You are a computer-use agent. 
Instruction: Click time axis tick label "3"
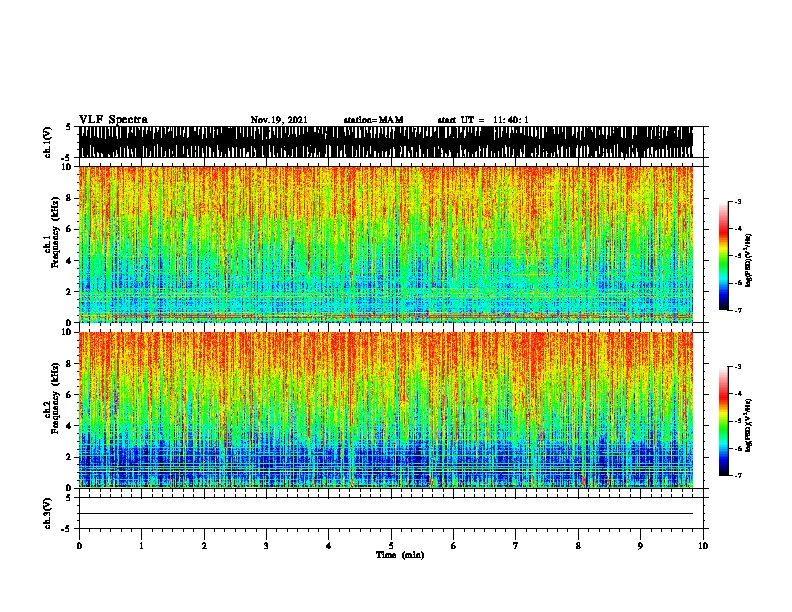pyautogui.click(x=266, y=545)
